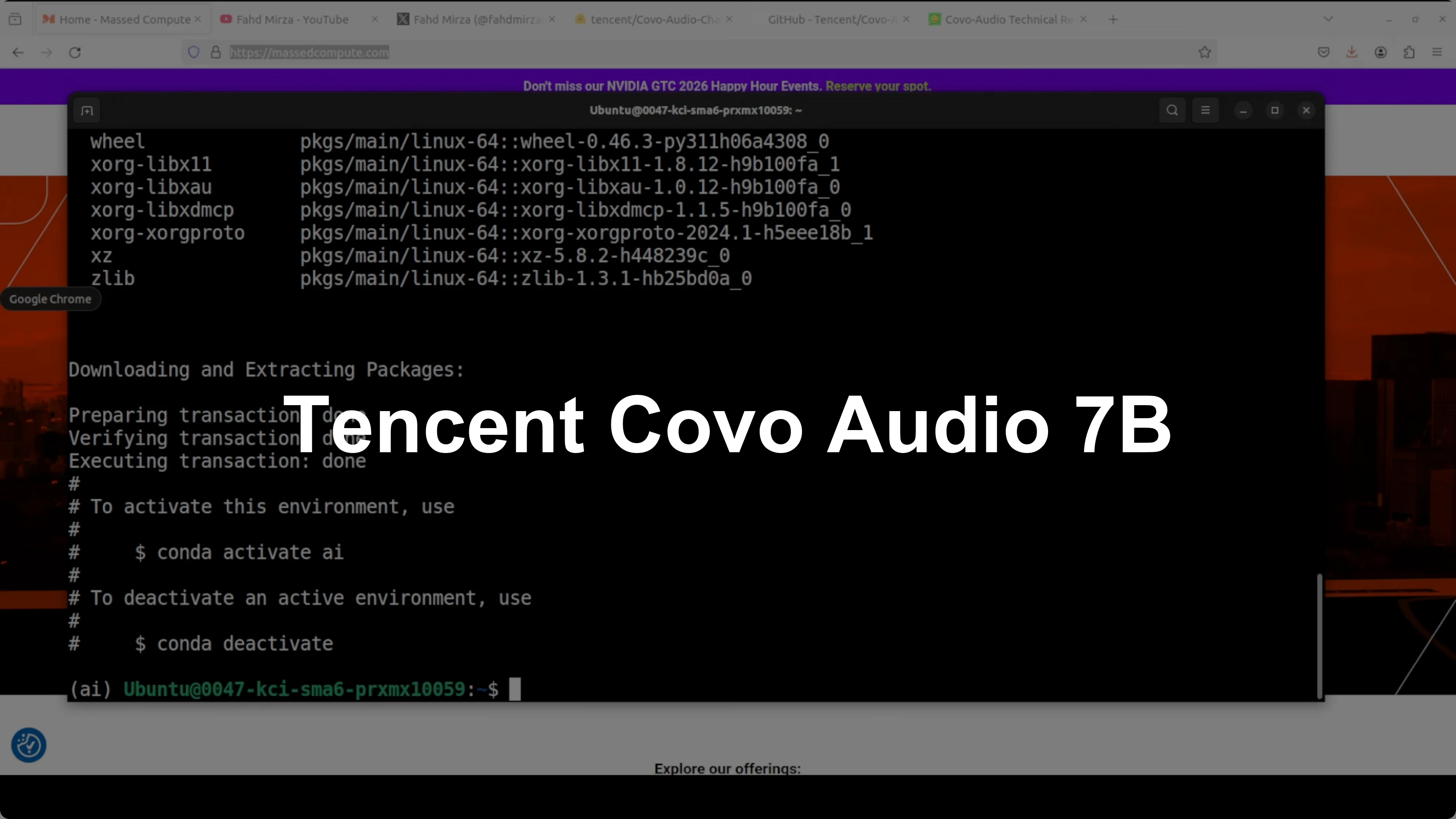Toggle bookmark star for massedcompute.com

point(1204,52)
